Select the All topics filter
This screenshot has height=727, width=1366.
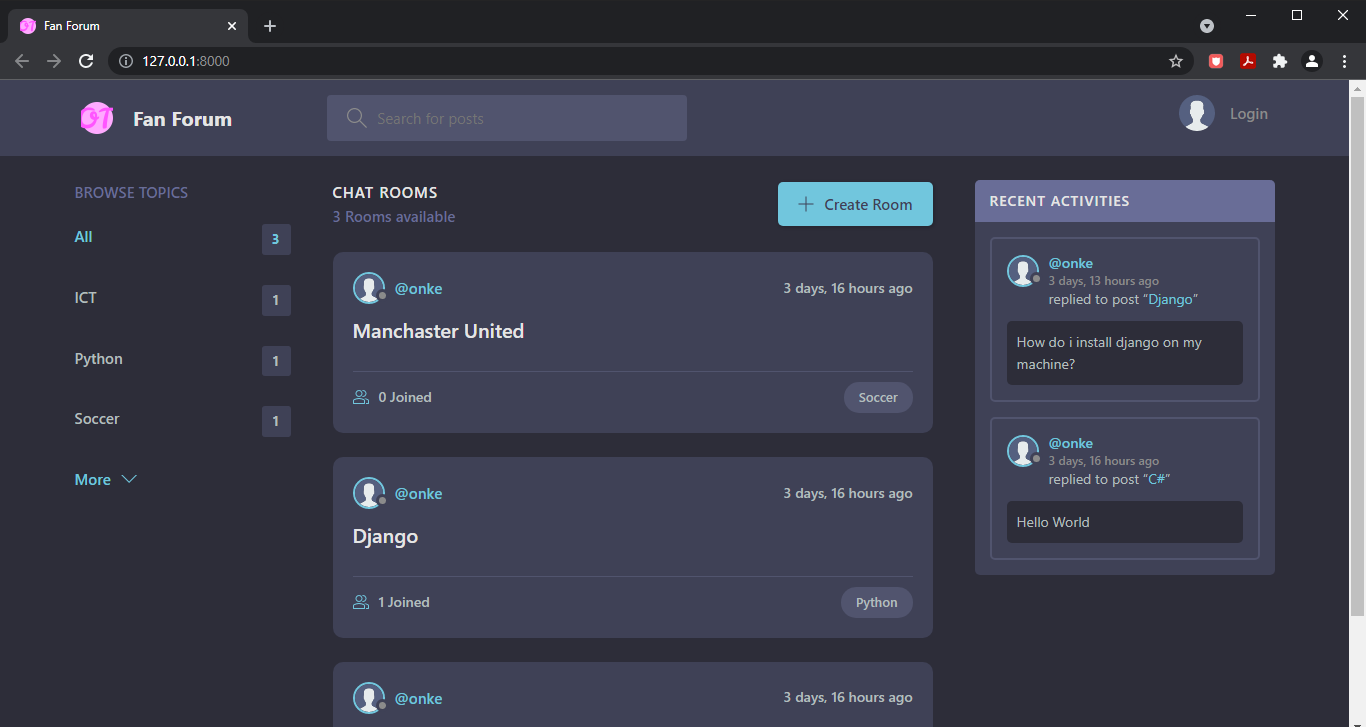pyautogui.click(x=83, y=237)
